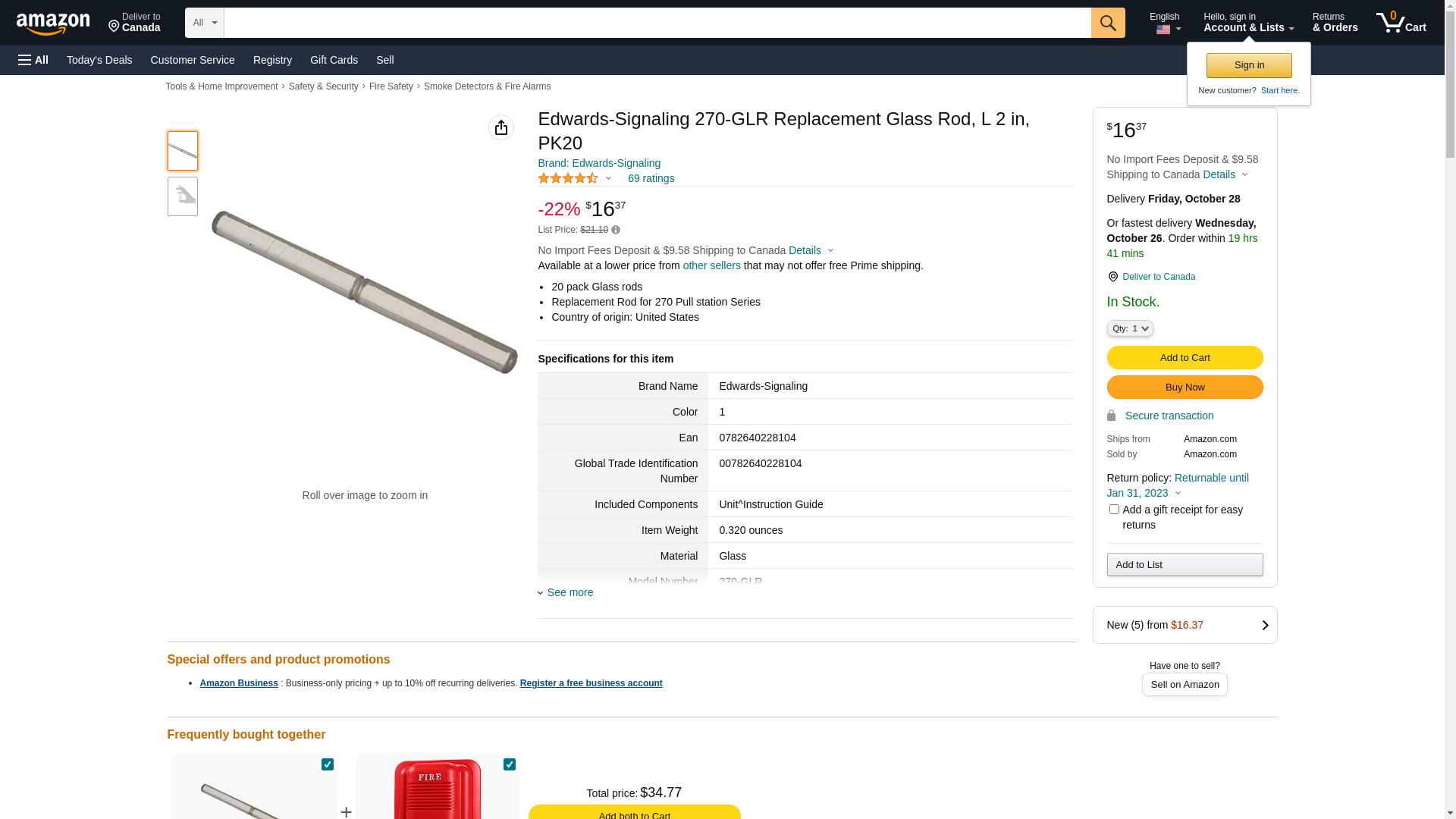Check the gift receipt checkbox

(1114, 510)
